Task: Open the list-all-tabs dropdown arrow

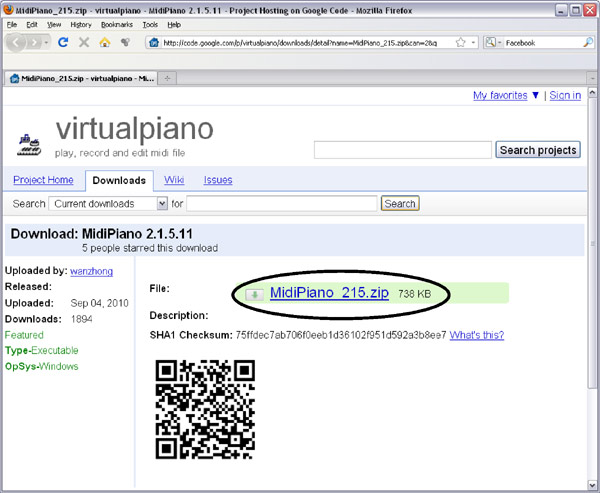Action: (592, 78)
